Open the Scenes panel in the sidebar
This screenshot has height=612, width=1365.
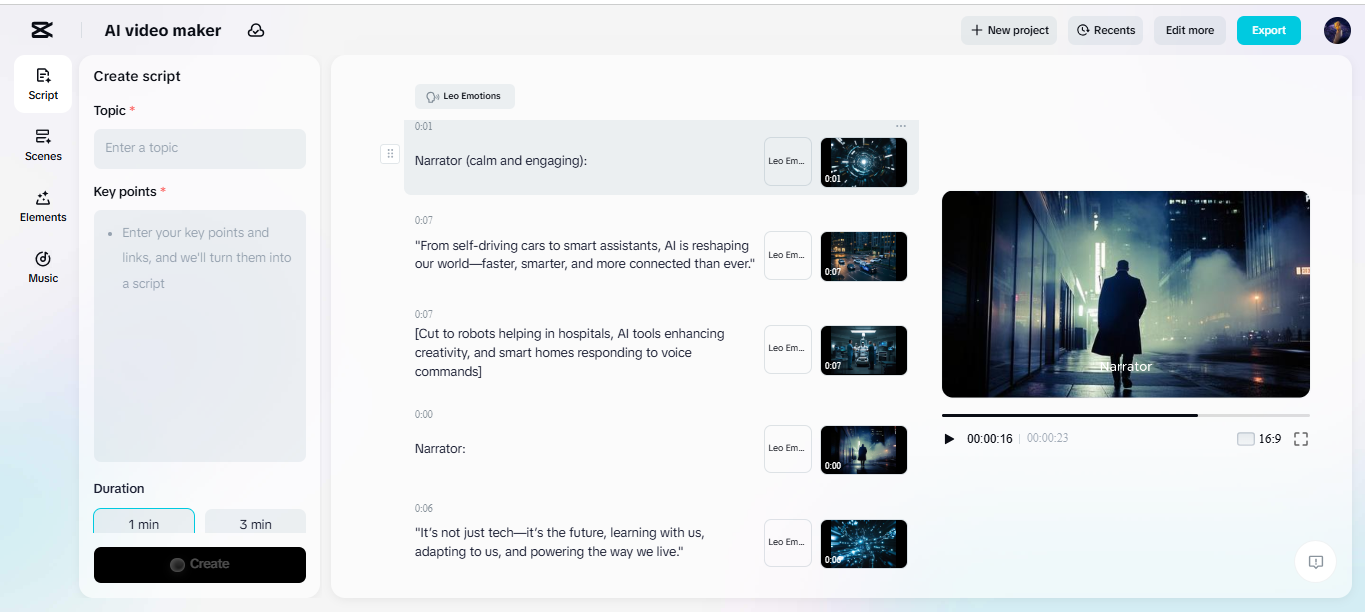click(42, 146)
